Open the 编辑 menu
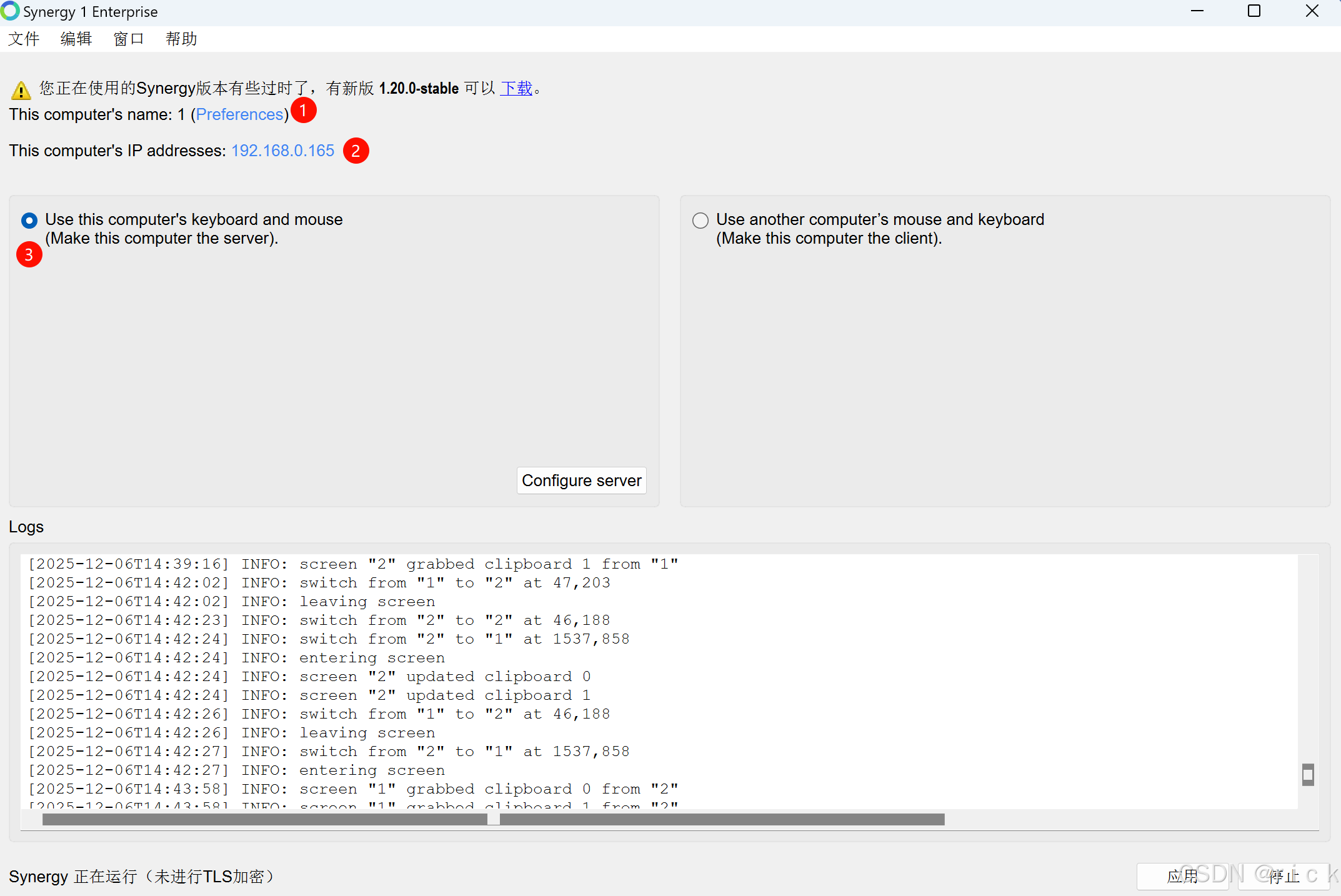Viewport: 1341px width, 896px height. pos(76,39)
